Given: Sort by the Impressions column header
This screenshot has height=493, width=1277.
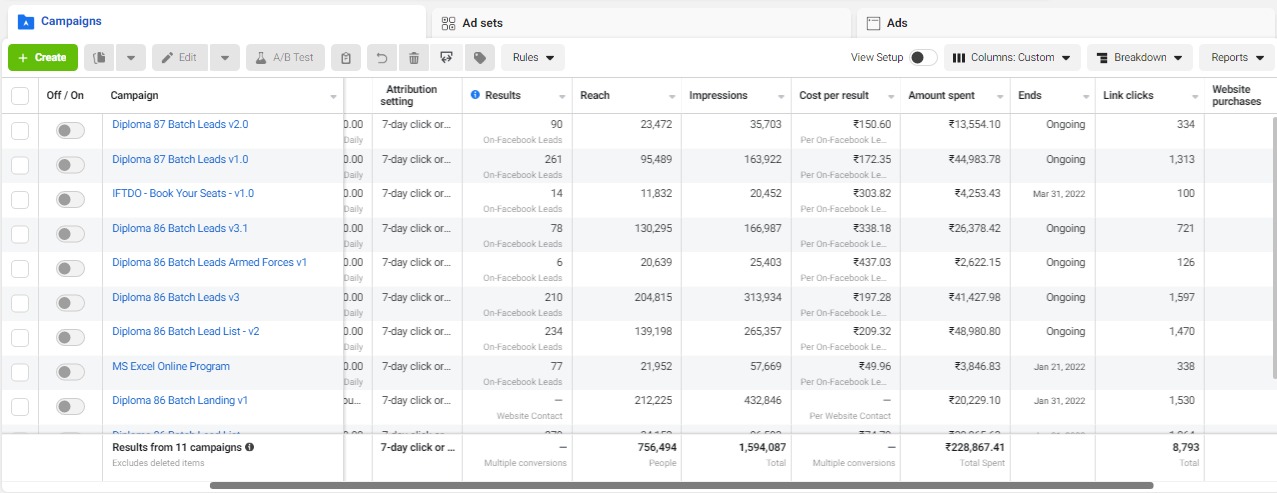Looking at the screenshot, I should [x=736, y=96].
